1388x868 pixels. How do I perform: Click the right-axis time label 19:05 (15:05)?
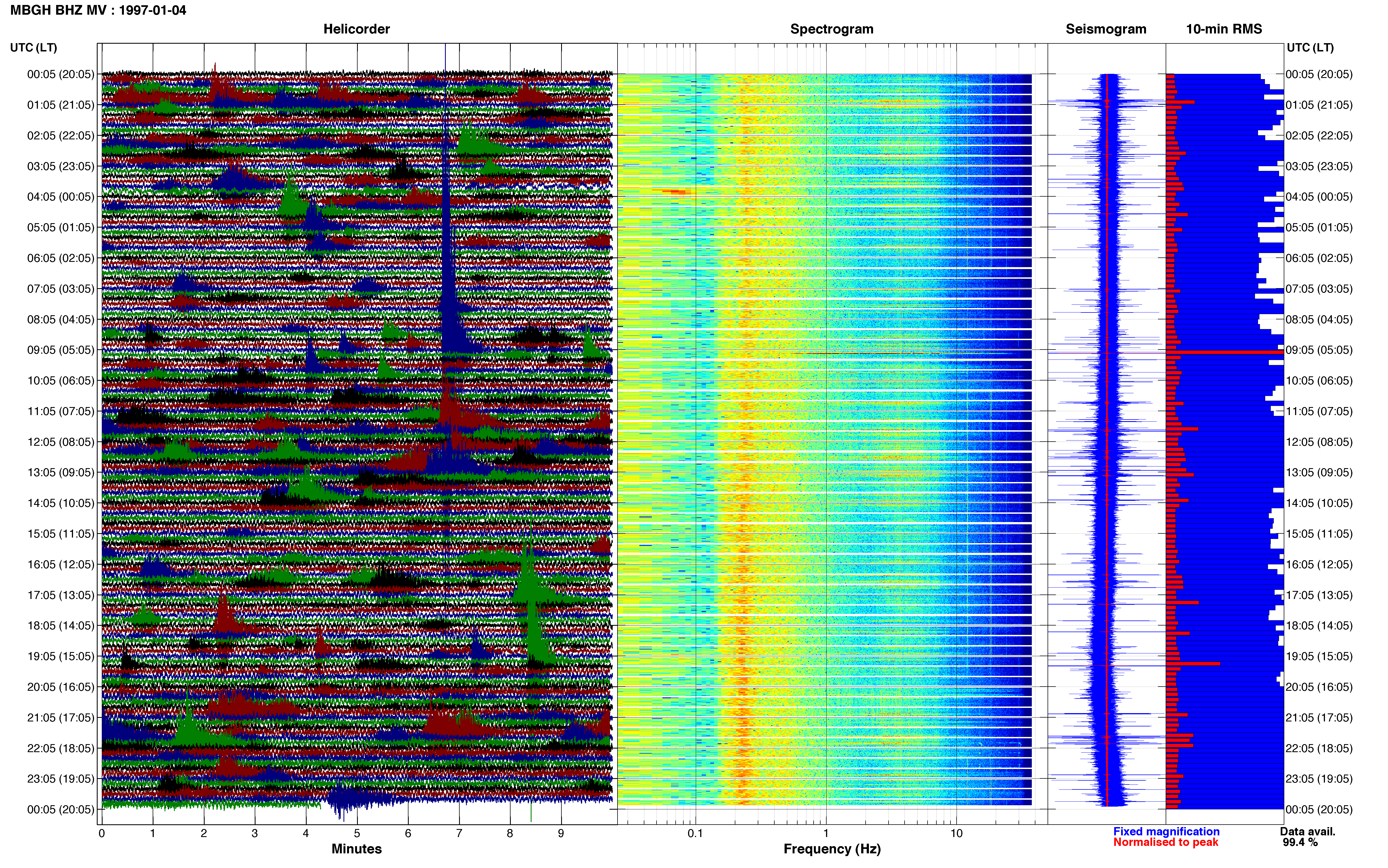(1319, 656)
